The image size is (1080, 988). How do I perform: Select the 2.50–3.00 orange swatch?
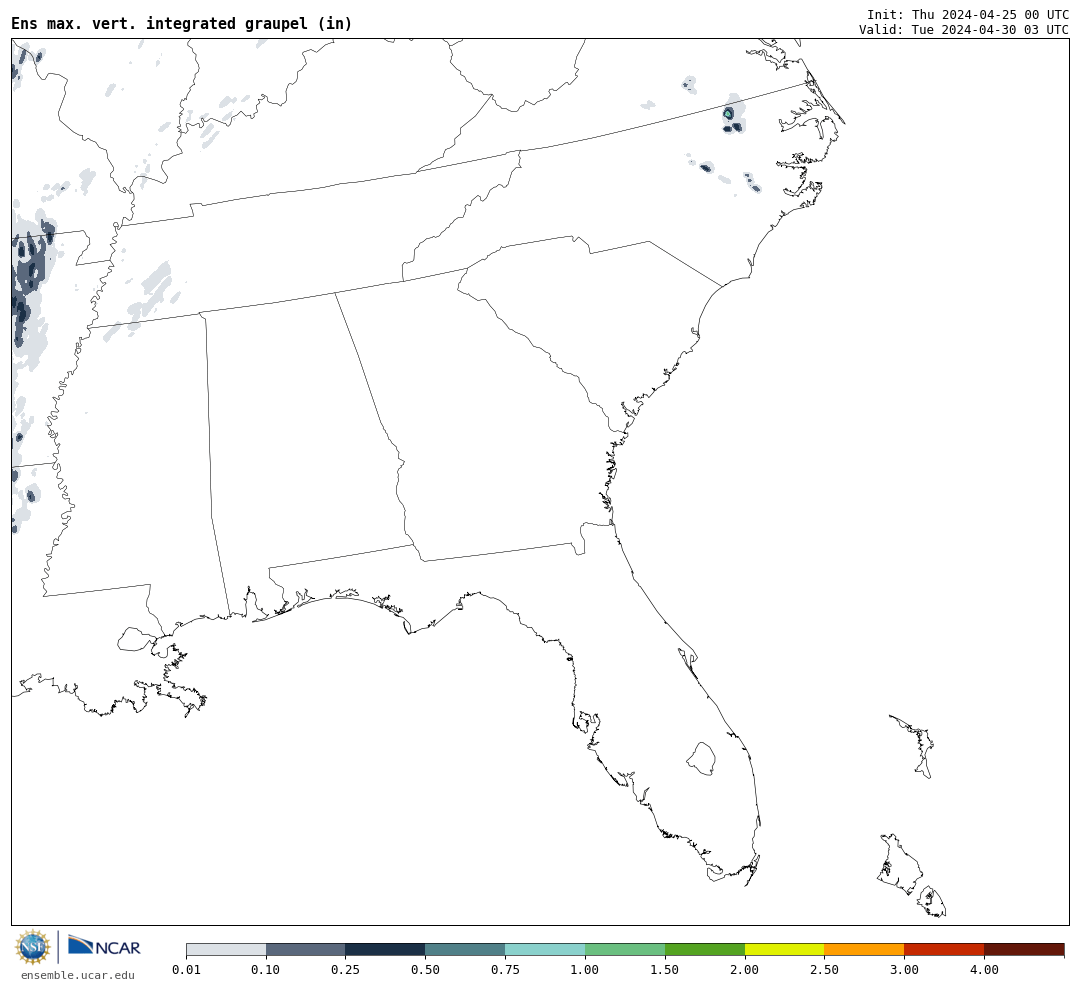point(864,949)
